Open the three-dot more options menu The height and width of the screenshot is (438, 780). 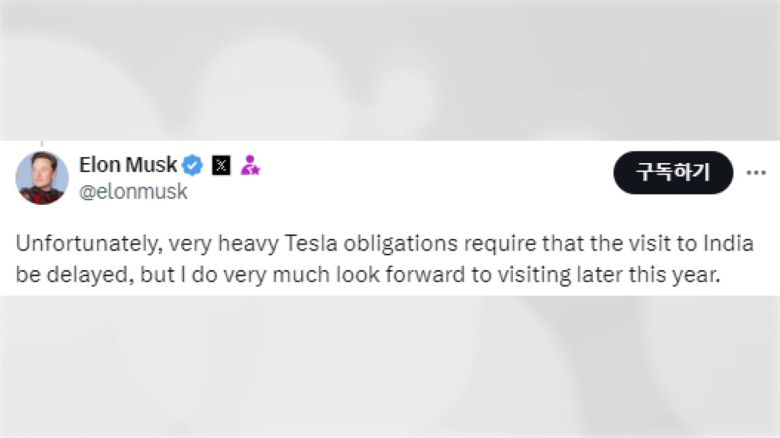(x=755, y=172)
